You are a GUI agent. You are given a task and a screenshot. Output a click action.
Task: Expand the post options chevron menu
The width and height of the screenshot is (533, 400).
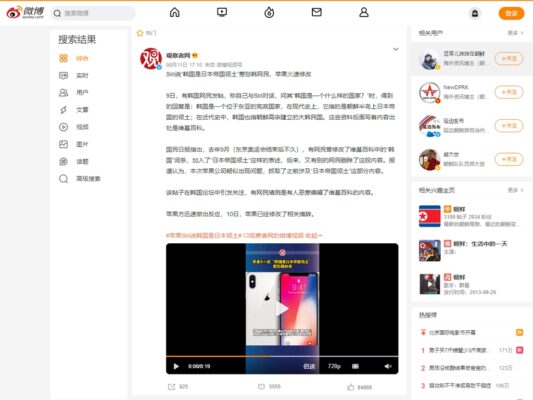[396, 49]
